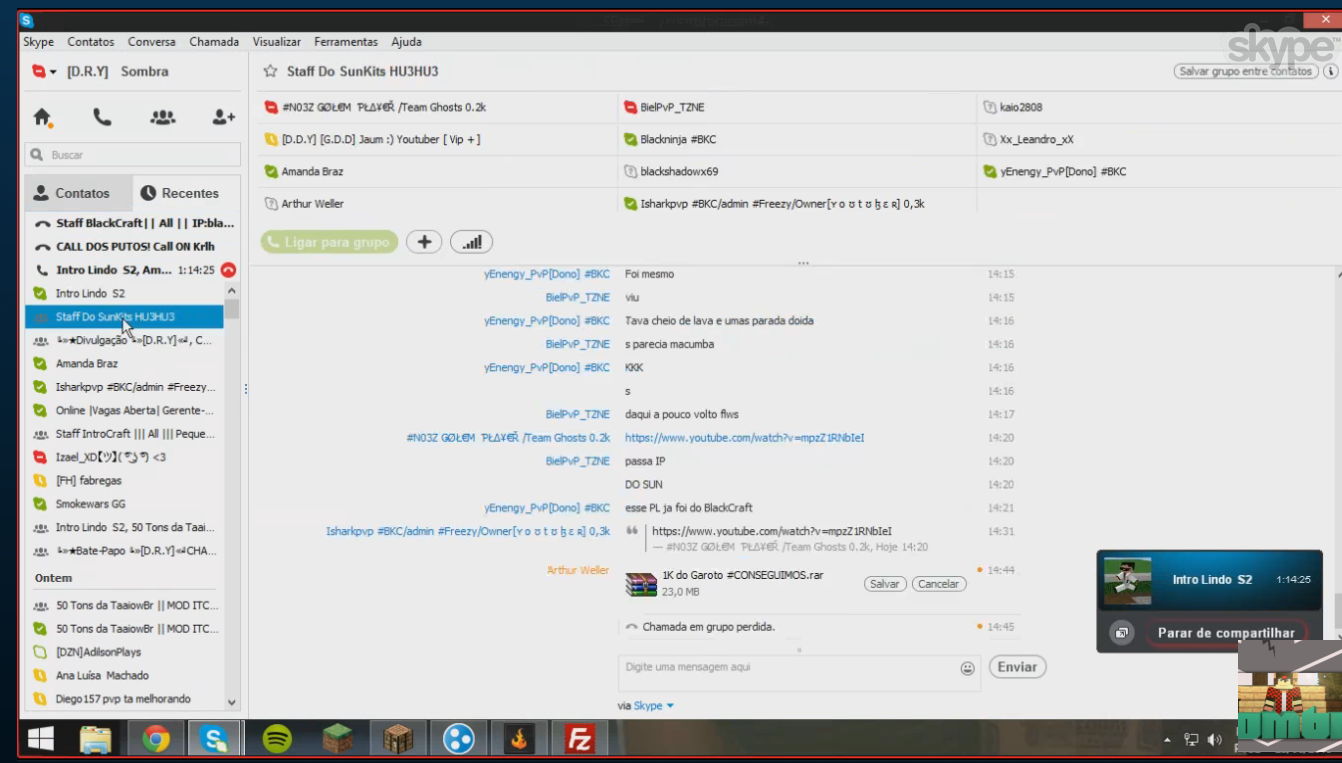Select Diego157 pvp ta melhorando contact
This screenshot has width=1342, height=763.
124,699
